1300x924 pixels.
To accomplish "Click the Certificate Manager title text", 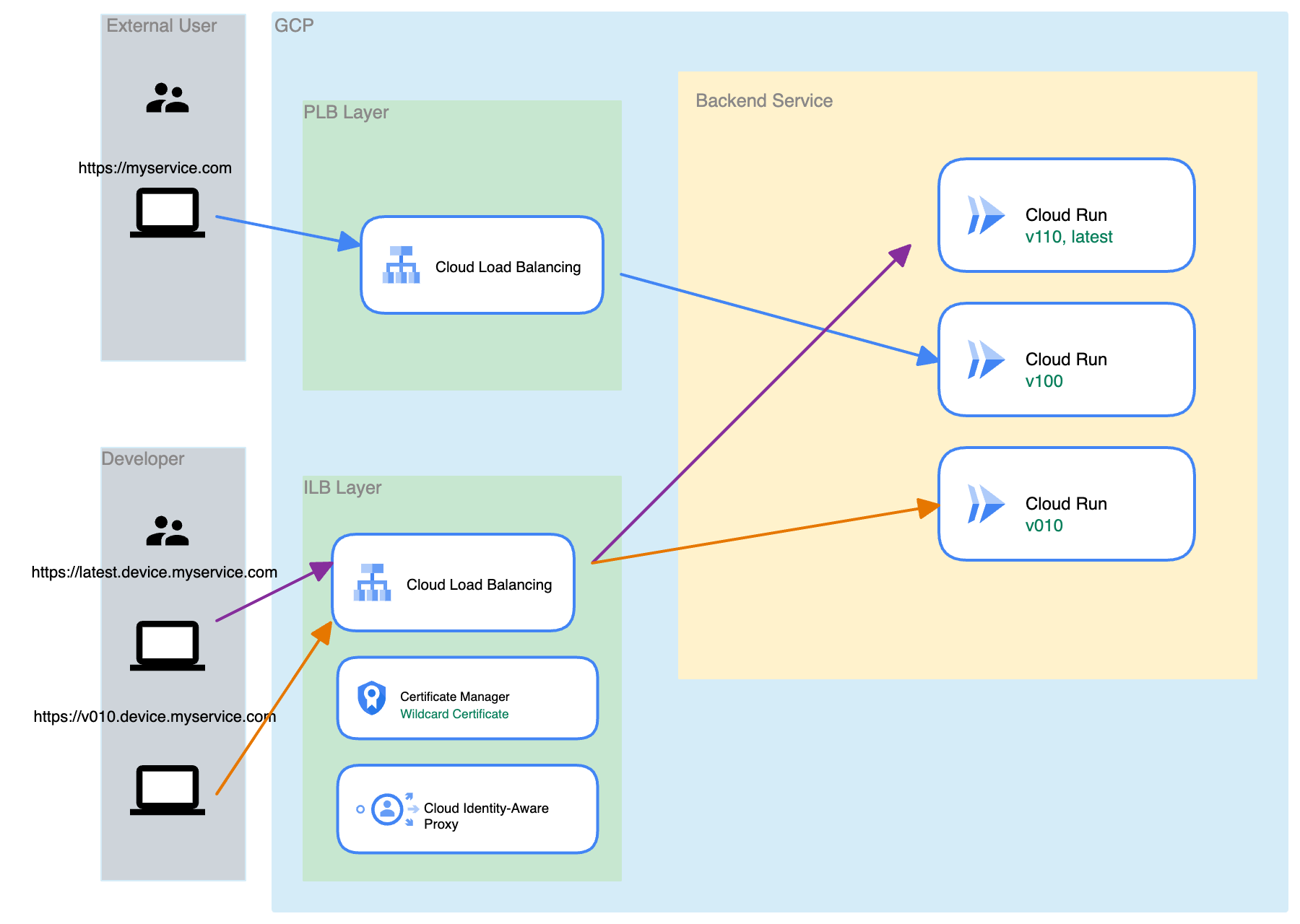I will point(455,697).
